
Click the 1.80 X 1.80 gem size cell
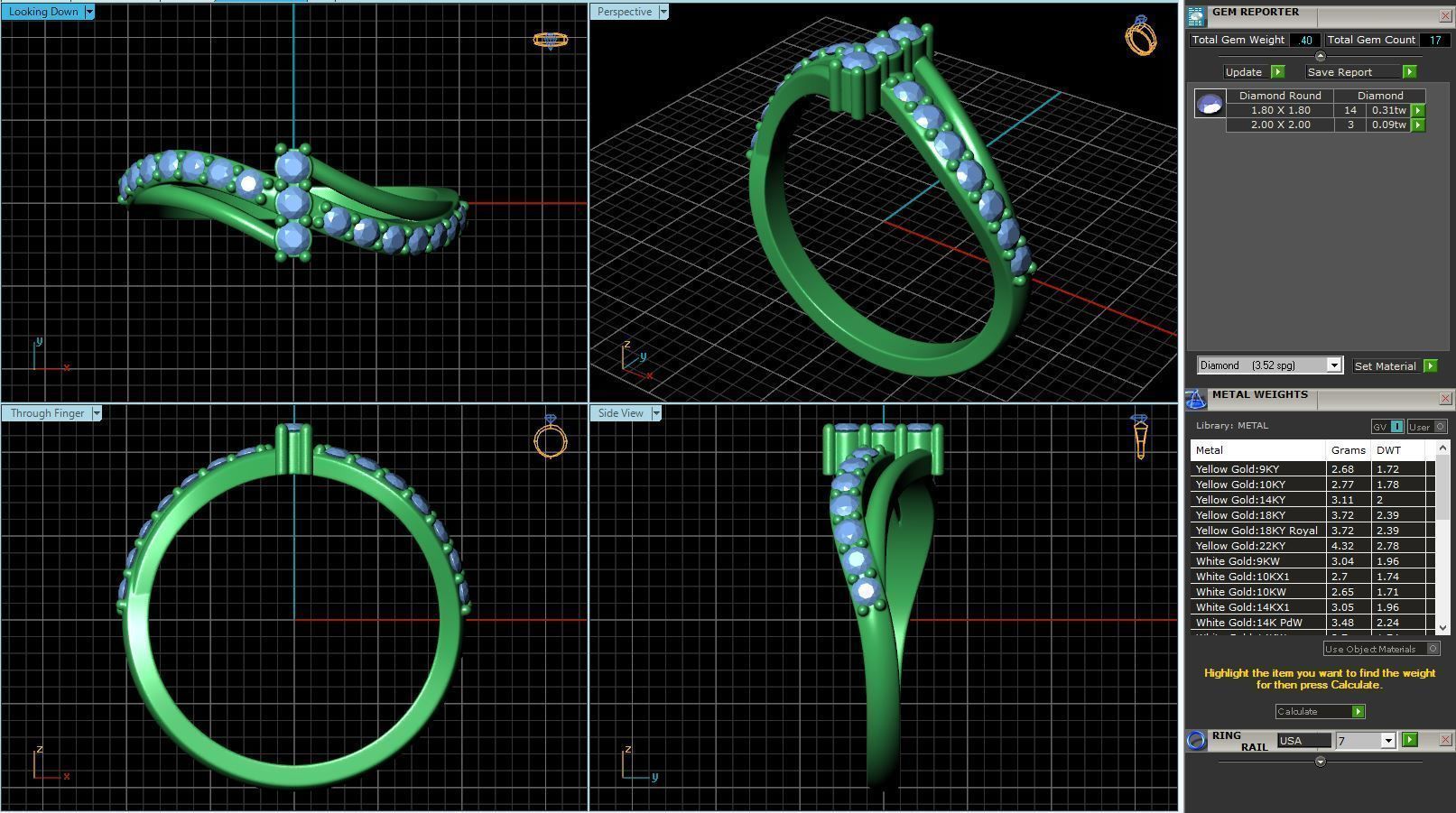pos(1280,111)
